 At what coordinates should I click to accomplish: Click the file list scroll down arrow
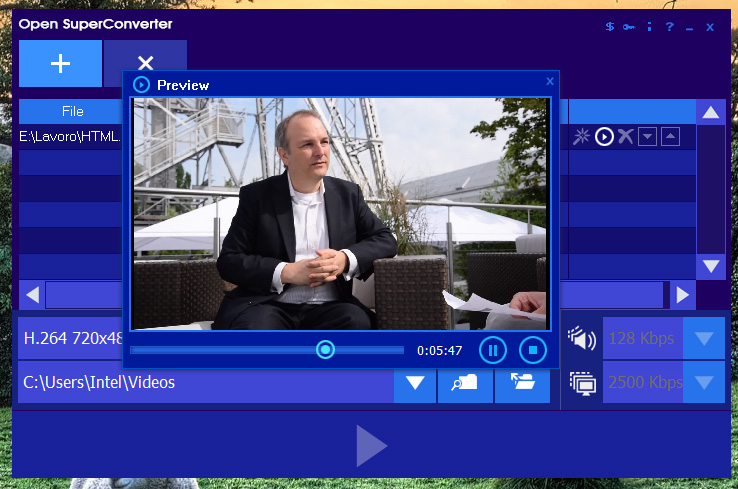tap(710, 266)
